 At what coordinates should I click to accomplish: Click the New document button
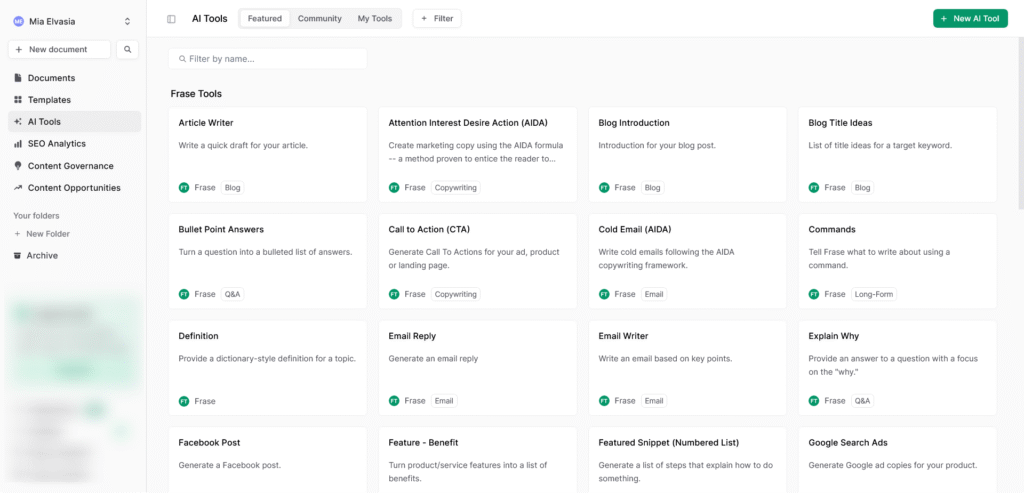(x=59, y=49)
